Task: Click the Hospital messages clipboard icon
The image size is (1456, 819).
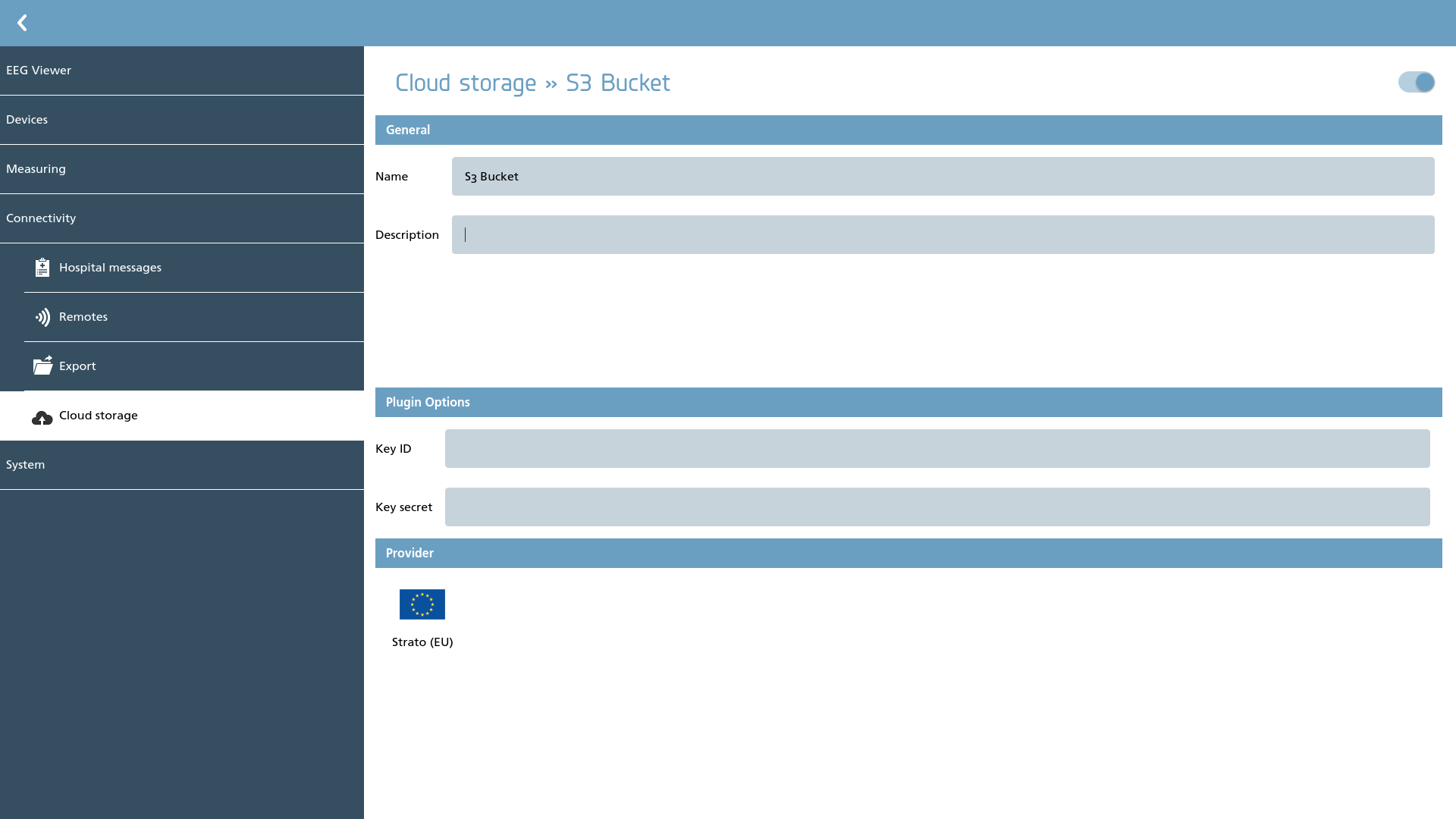Action: [x=42, y=268]
